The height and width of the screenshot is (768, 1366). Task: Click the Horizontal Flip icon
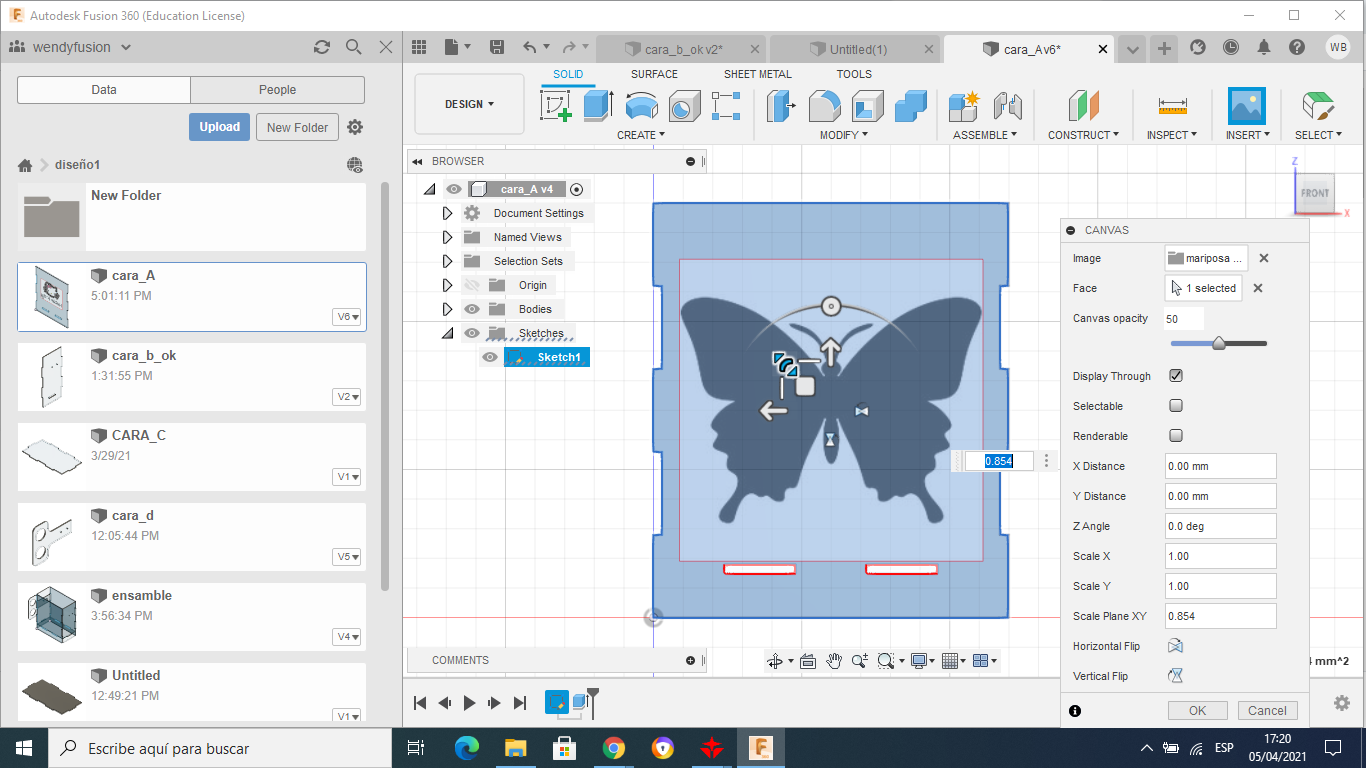[1176, 646]
